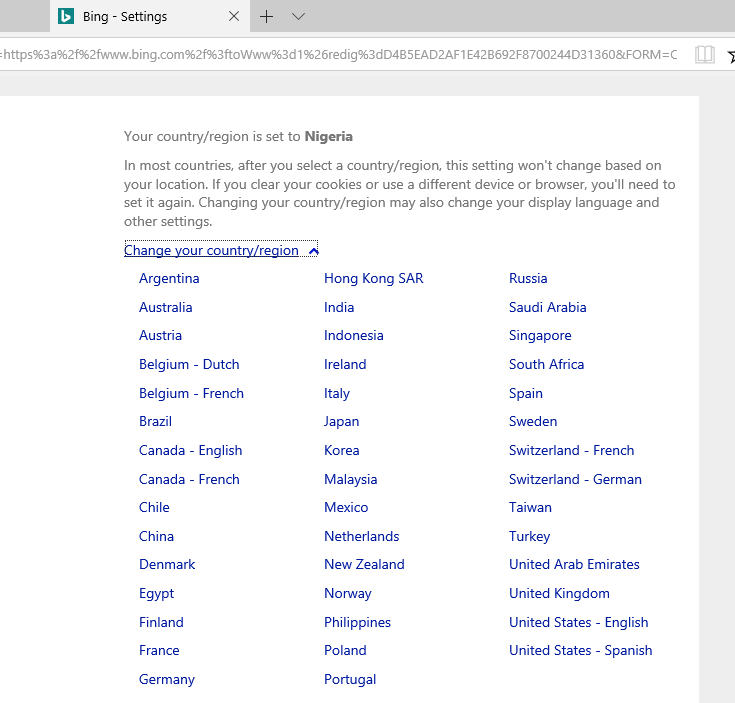Choose Japan as region
This screenshot has width=735, height=703.
point(342,422)
